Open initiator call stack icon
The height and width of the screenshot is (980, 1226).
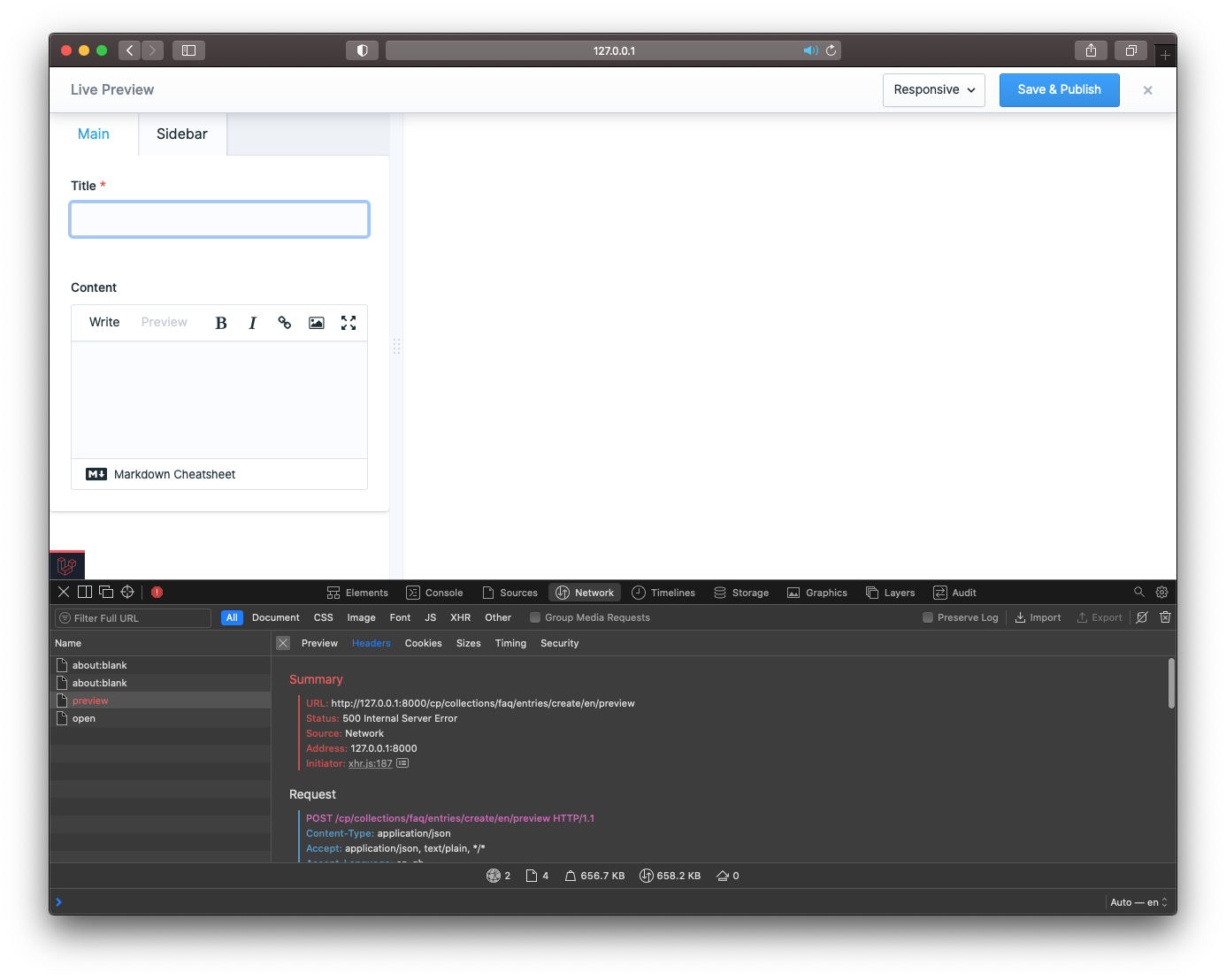(402, 763)
